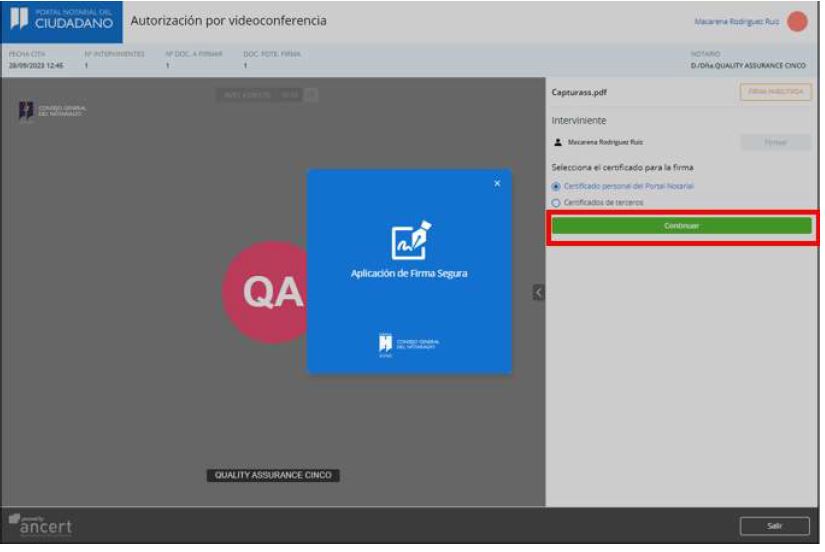Click the Firma Habilitada button
This screenshot has height=552, width=825.
[775, 92]
